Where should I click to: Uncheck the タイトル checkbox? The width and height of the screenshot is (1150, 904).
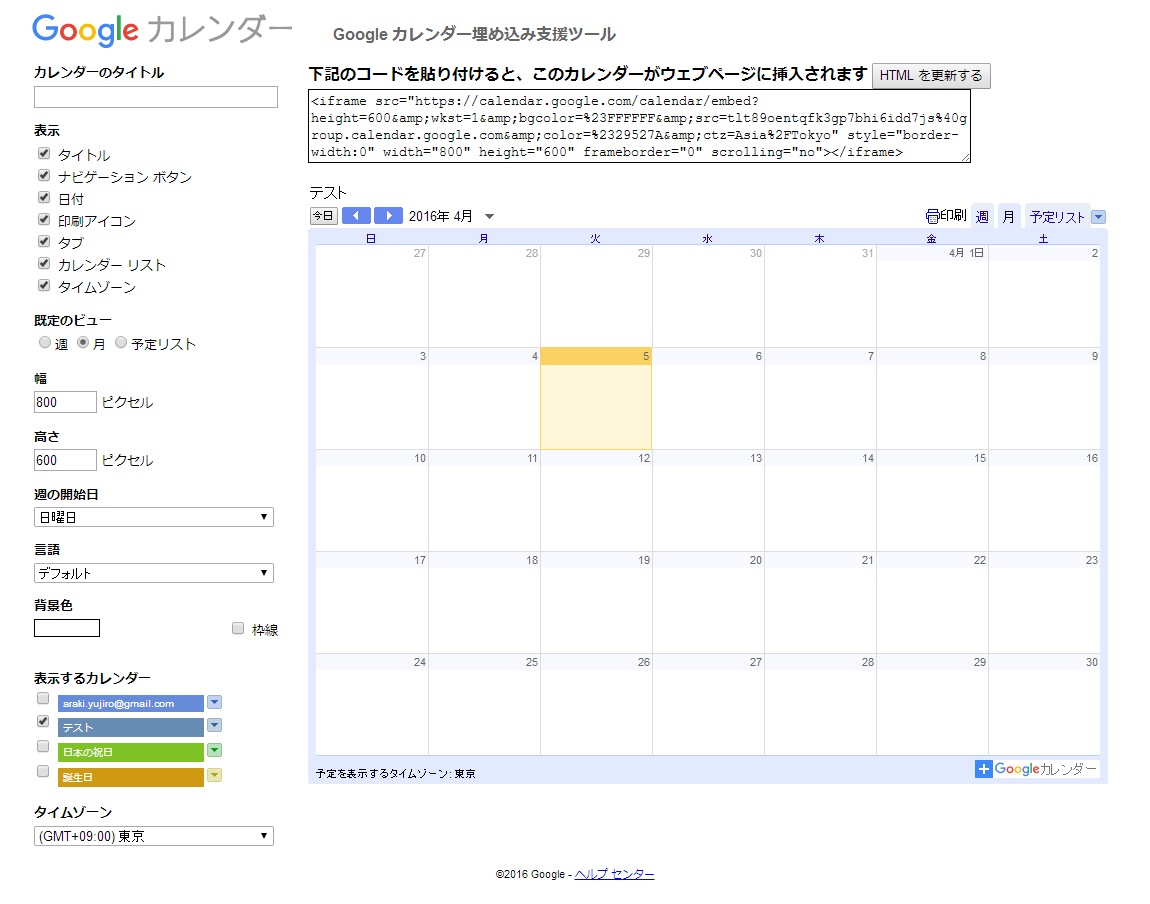pyautogui.click(x=44, y=153)
